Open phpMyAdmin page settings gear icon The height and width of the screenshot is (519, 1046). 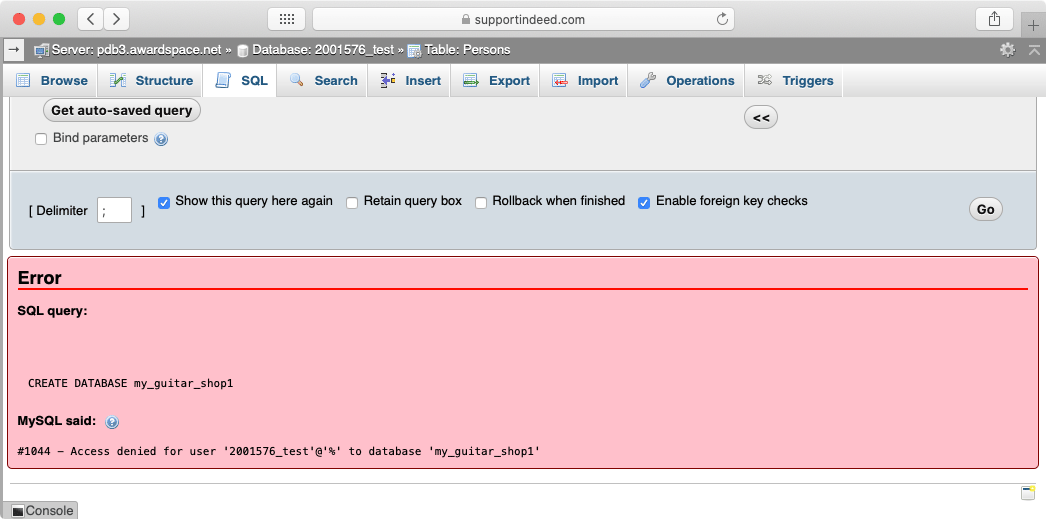[1007, 49]
